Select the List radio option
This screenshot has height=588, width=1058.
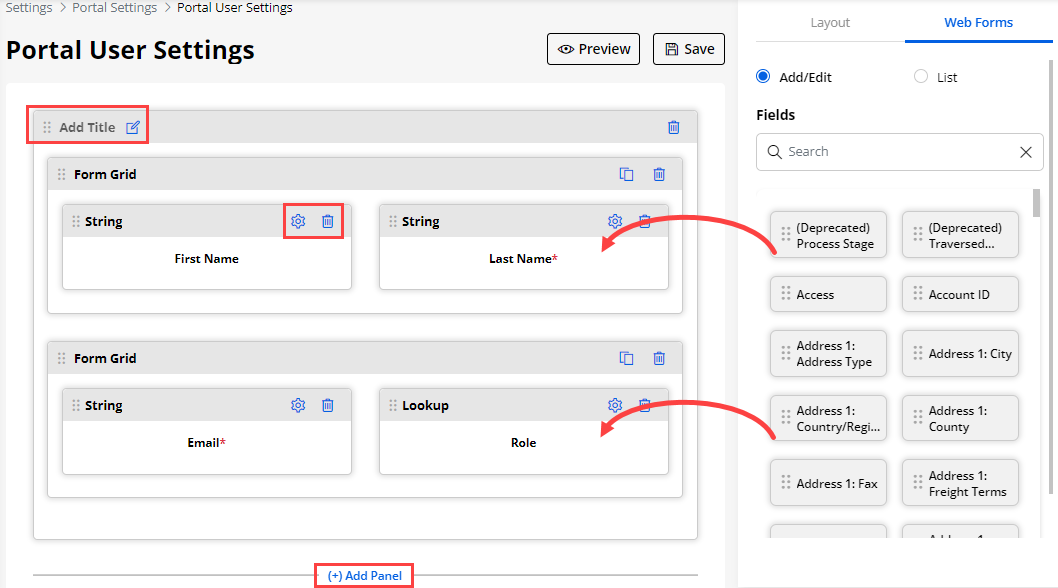point(921,77)
